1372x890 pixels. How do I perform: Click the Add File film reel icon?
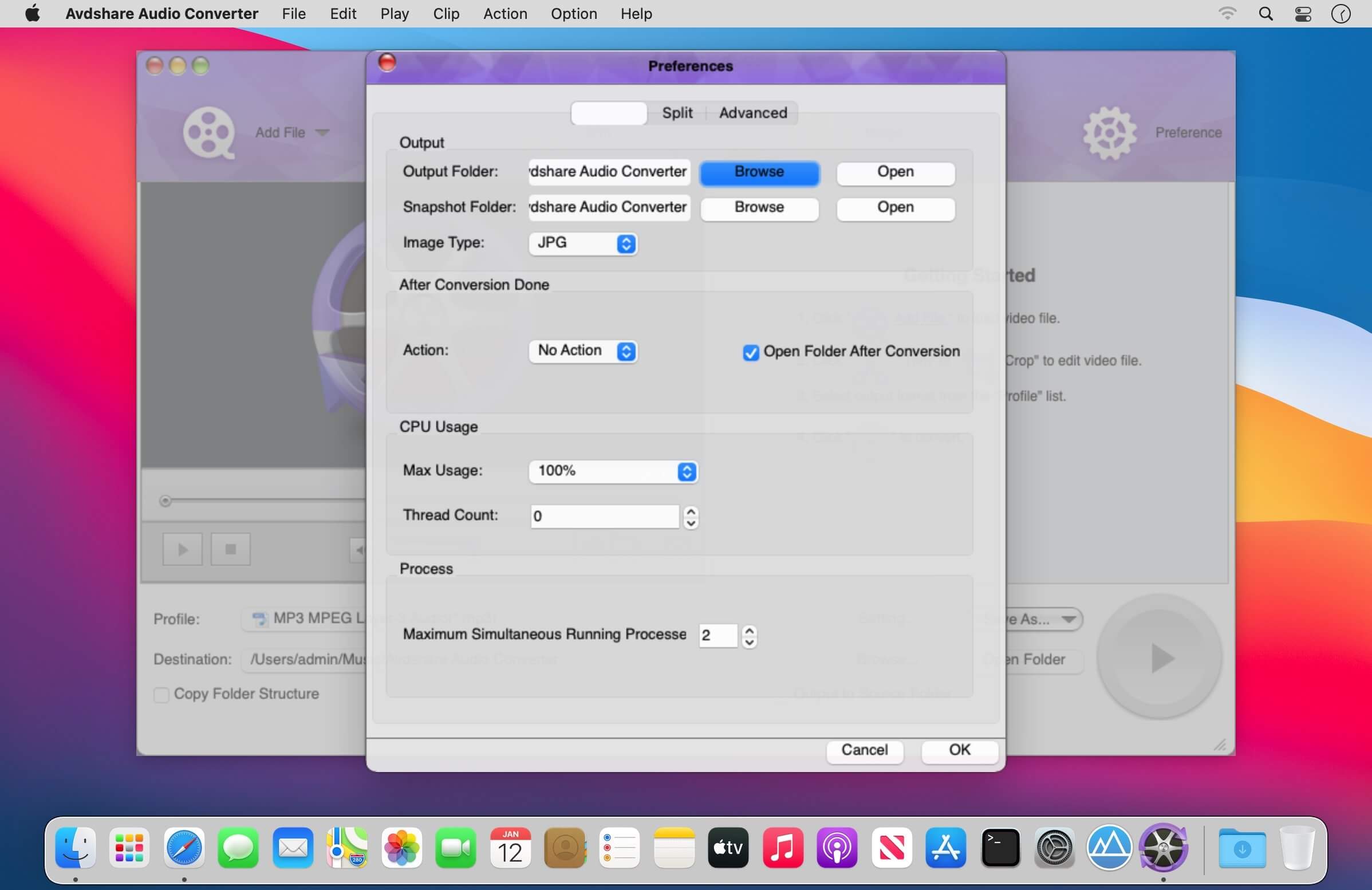click(x=208, y=132)
